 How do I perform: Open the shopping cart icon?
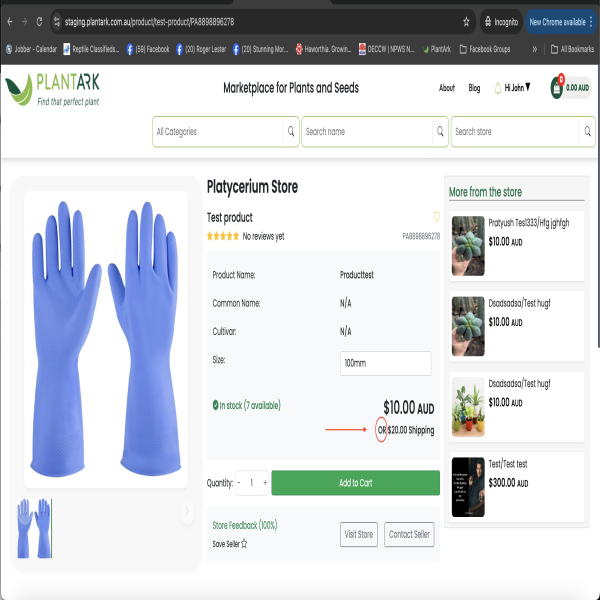[556, 88]
